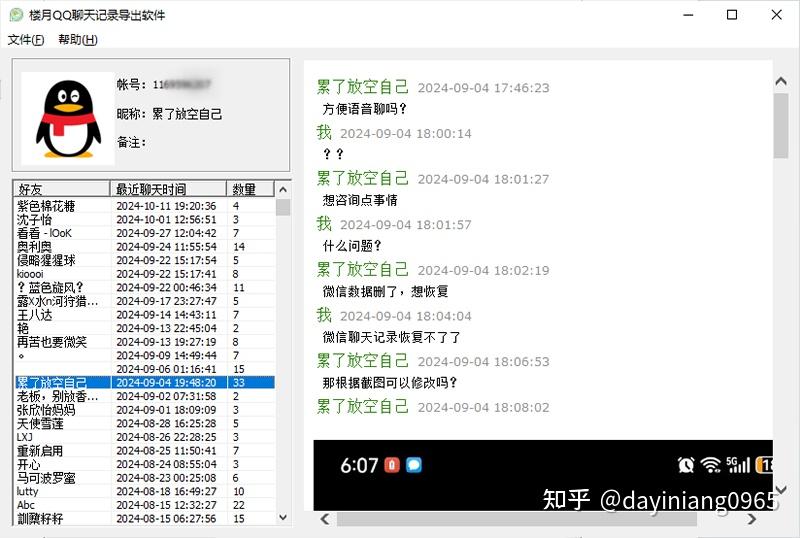Sort by 最近聊天时间 column header

168,189
